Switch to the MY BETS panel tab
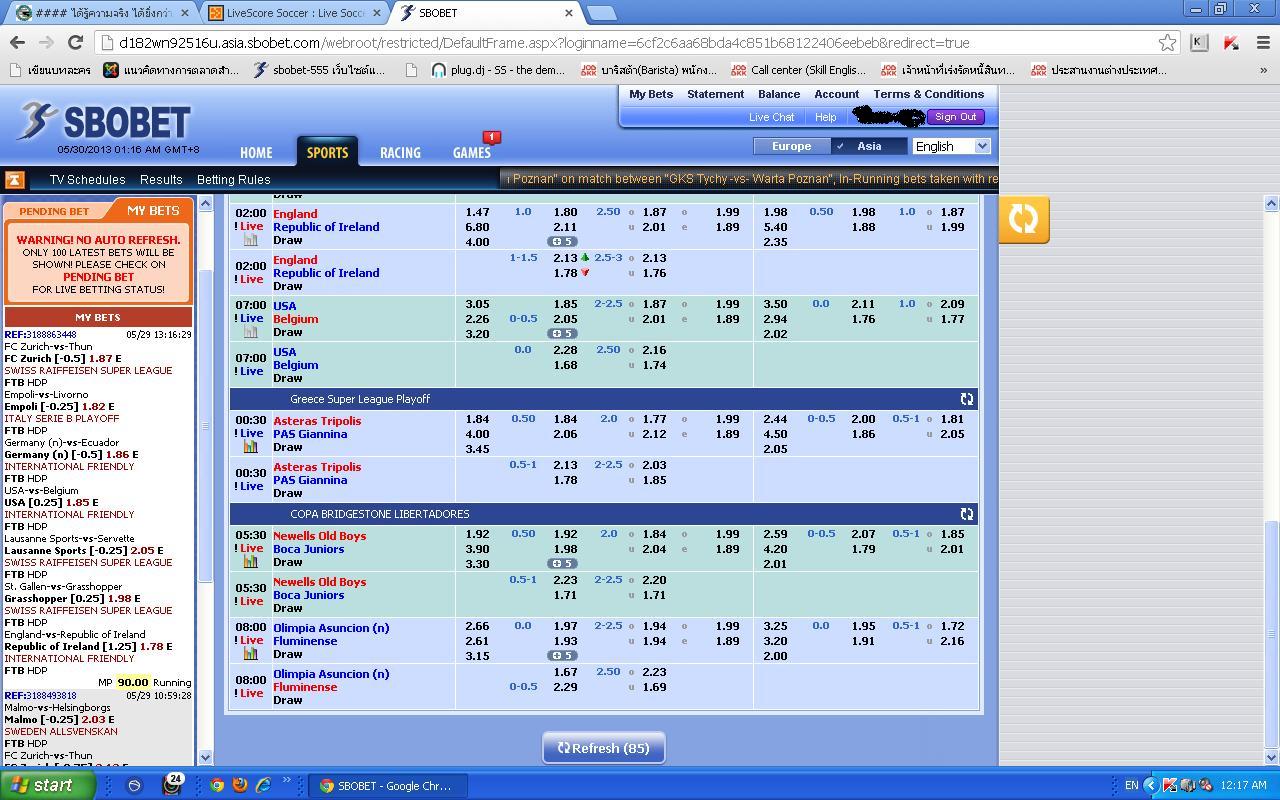1280x800 pixels. coord(153,210)
